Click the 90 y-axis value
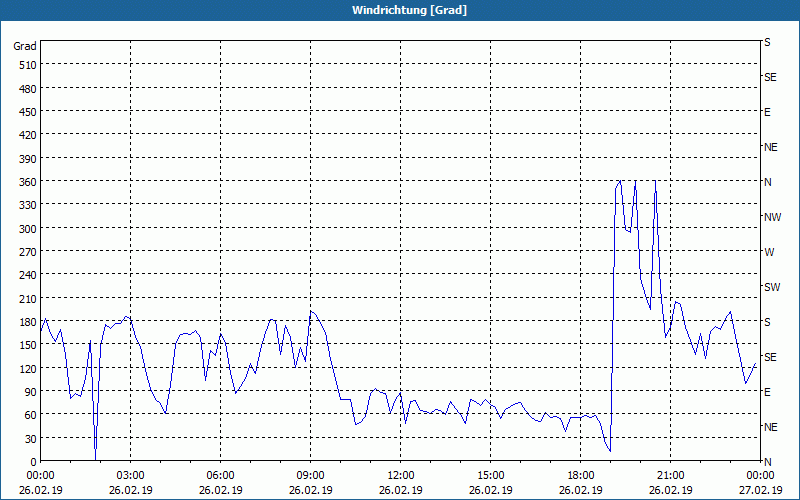 31,392
